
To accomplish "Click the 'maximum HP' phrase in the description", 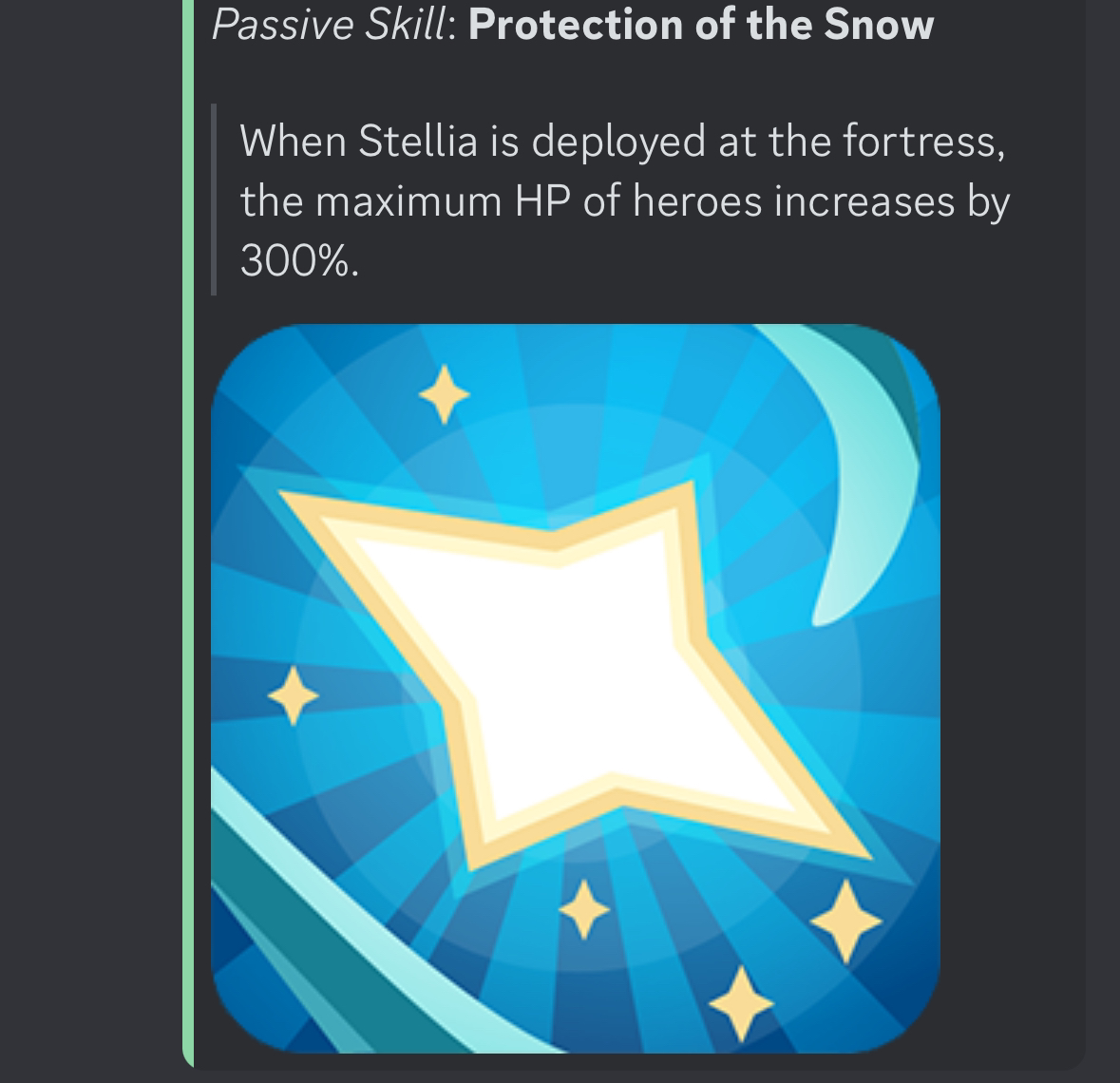I will 443,200.
